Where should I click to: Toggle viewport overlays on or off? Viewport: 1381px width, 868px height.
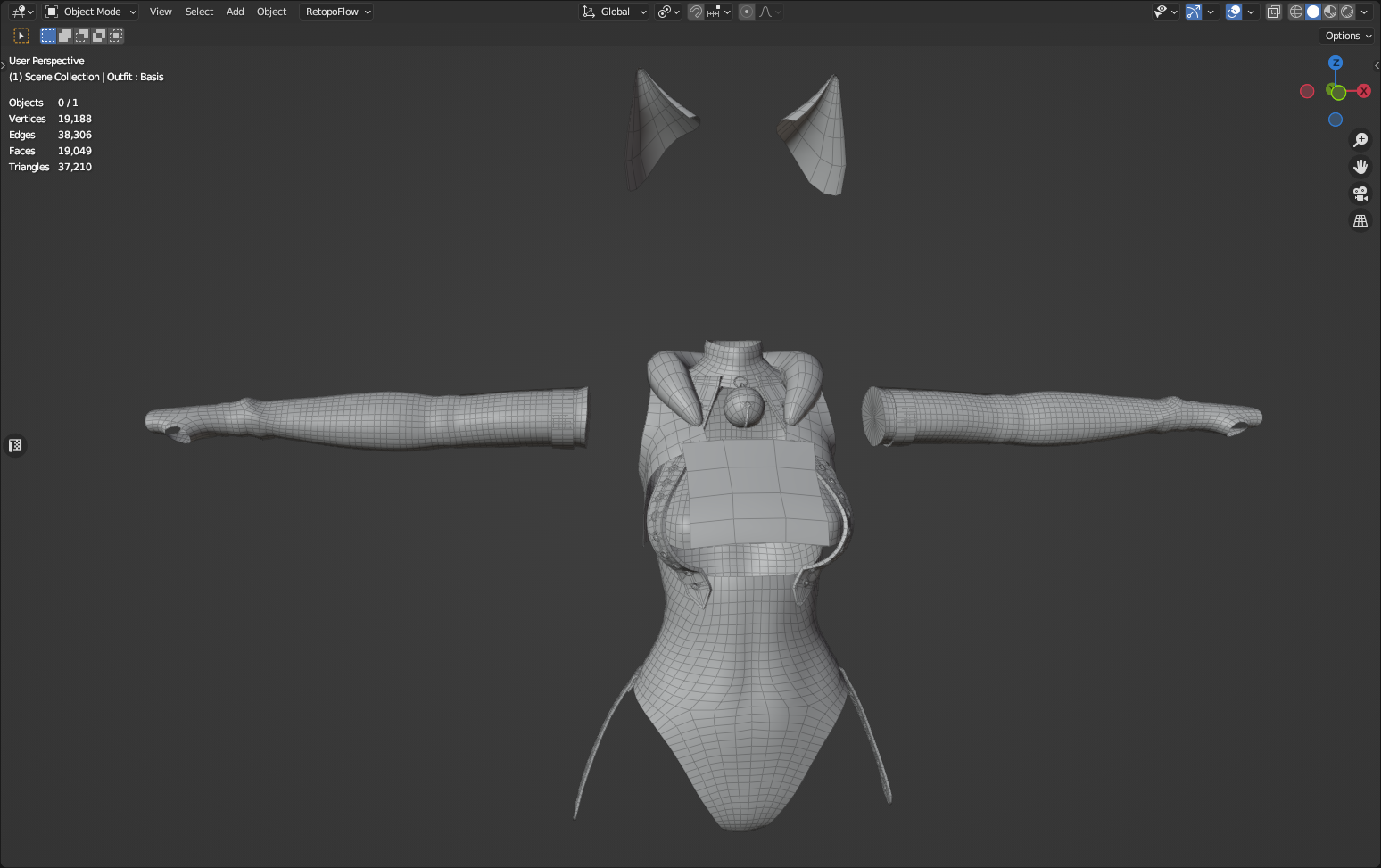tap(1234, 12)
